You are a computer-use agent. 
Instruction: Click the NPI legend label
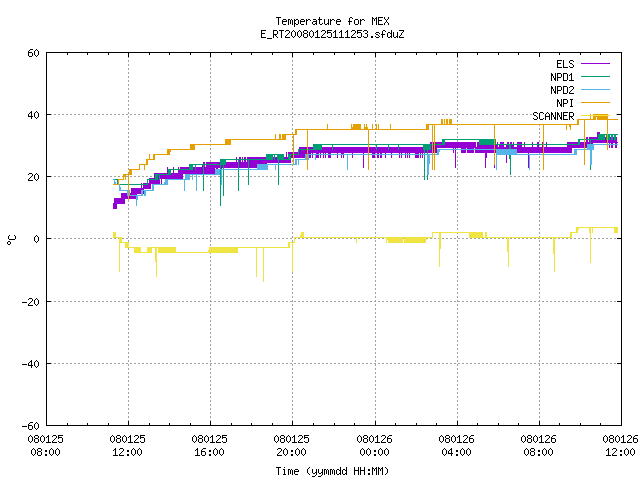(x=565, y=103)
